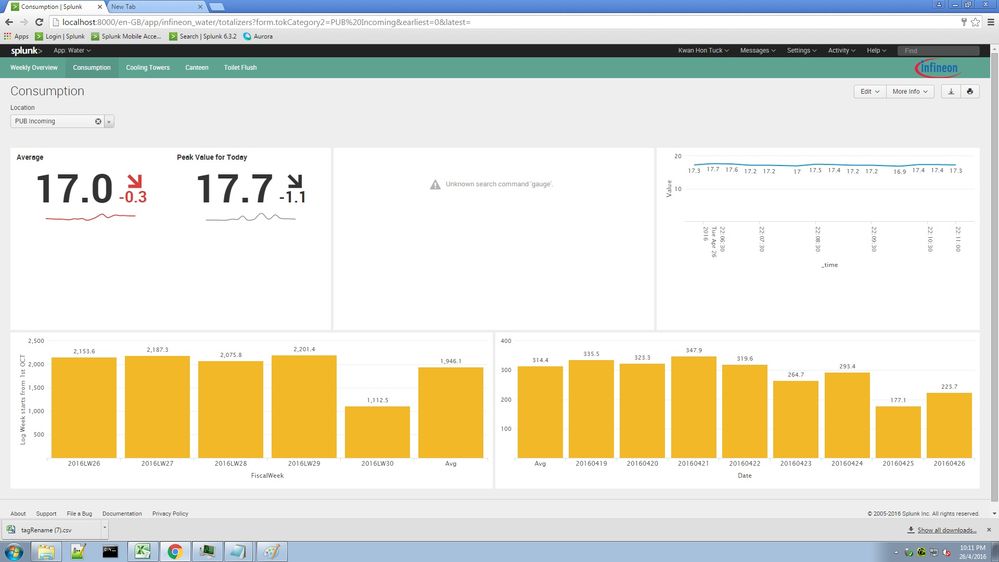Click the Find search field
Screen dimensions: 999x562
click(937, 50)
